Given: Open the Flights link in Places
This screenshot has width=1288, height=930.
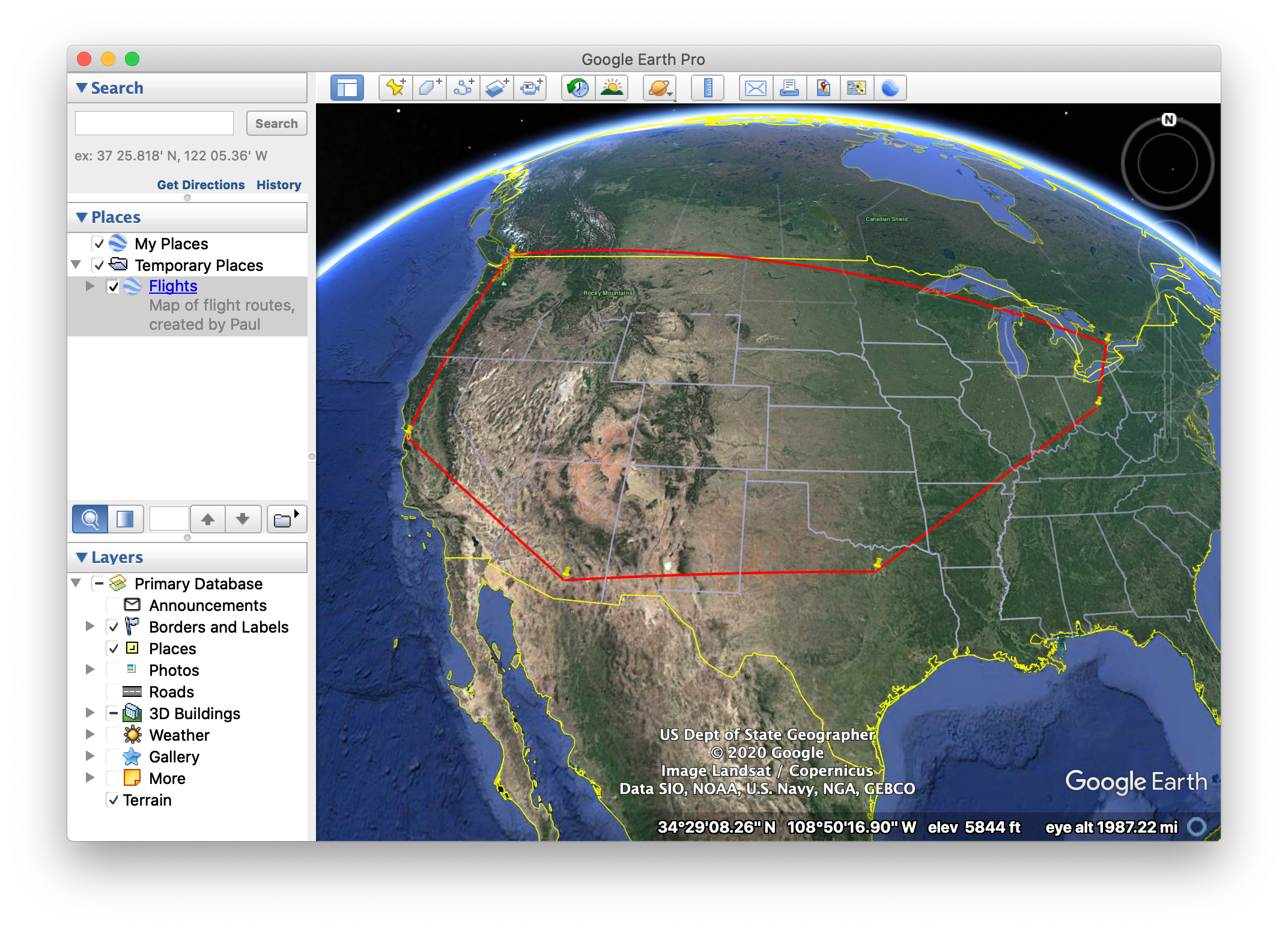Looking at the screenshot, I should (x=172, y=287).
